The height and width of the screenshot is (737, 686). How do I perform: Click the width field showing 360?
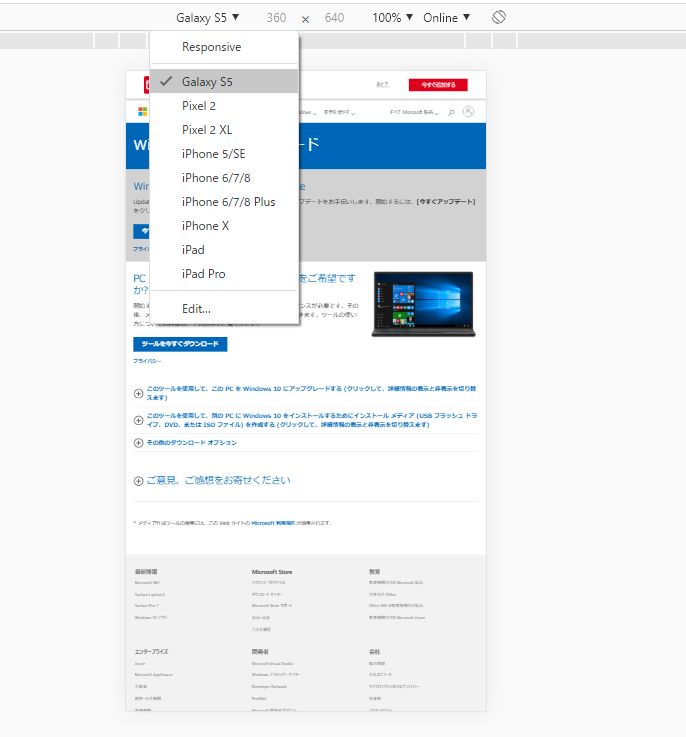coord(276,18)
